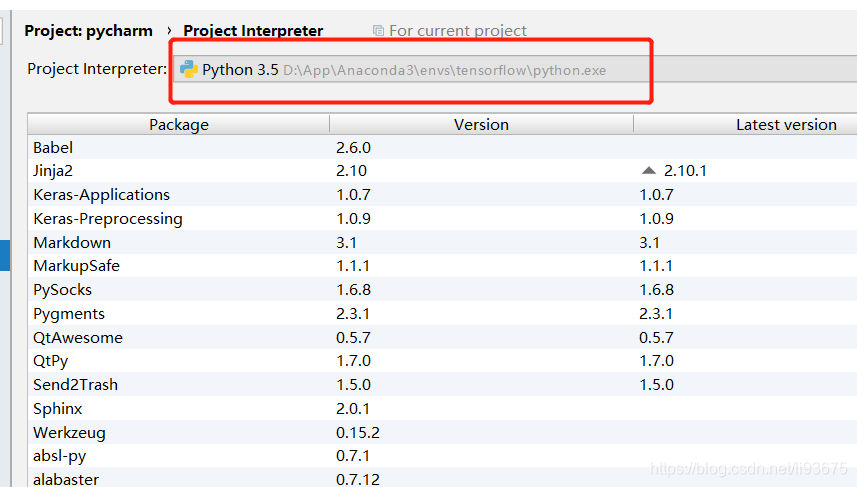This screenshot has width=857, height=487.
Task: Select the Keras-Preprocessing package row
Action: (442, 219)
